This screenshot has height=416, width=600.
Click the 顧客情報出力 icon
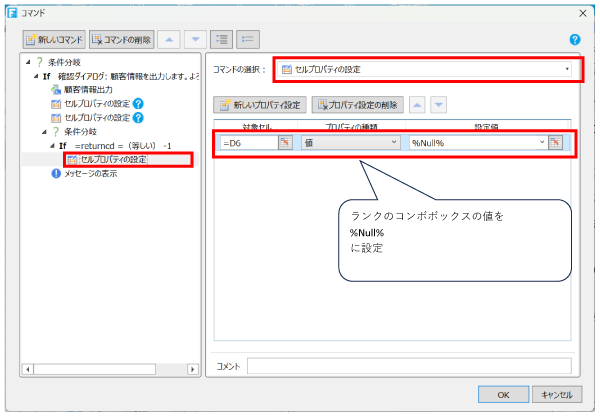56,90
